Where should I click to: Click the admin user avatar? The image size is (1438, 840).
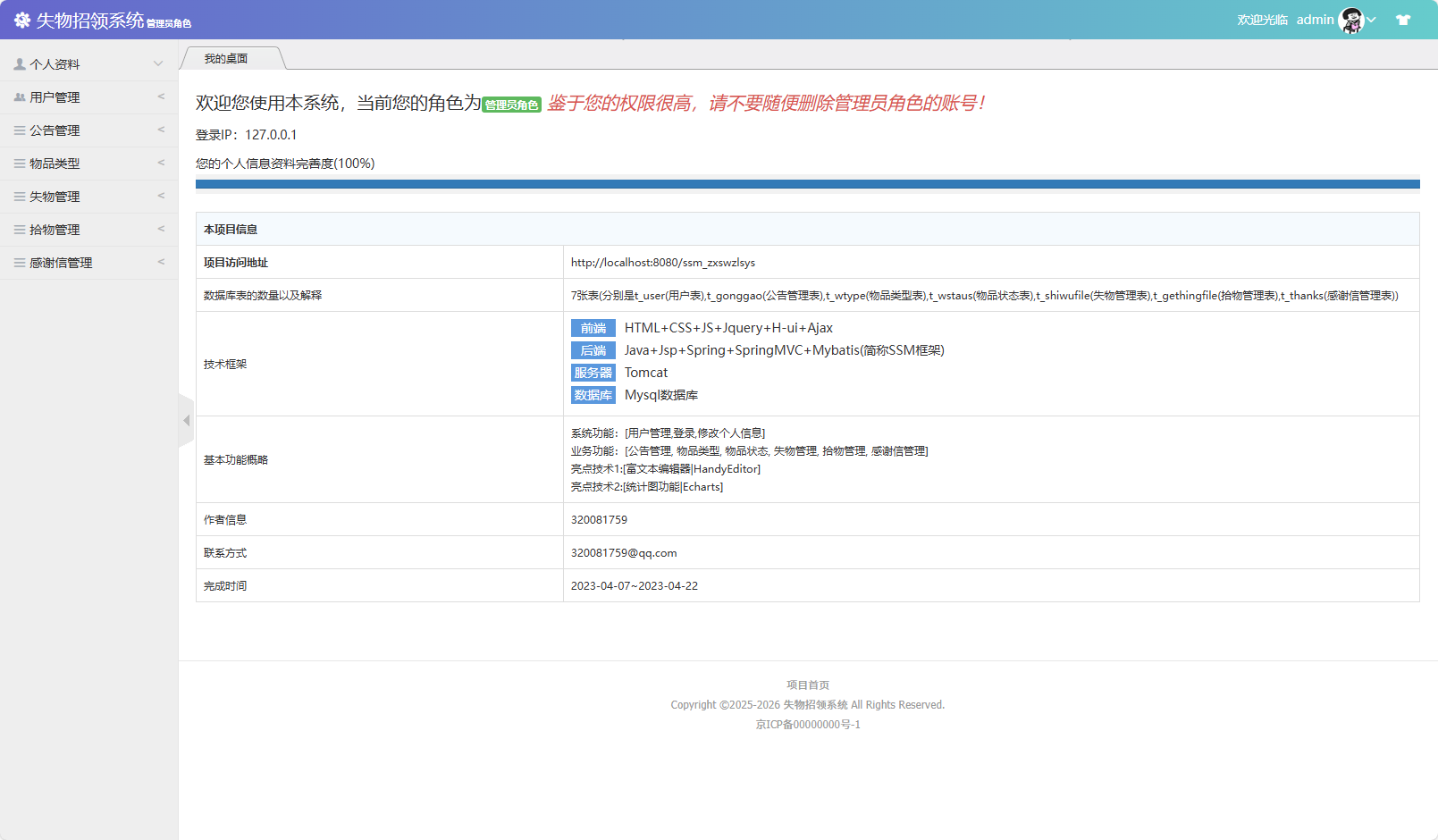pos(1350,20)
